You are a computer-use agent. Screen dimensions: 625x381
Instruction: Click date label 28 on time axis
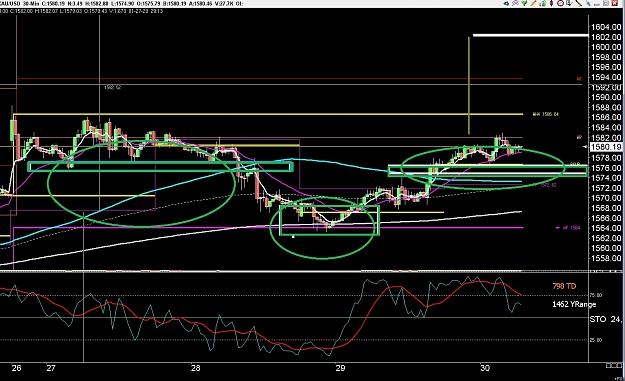tap(195, 368)
